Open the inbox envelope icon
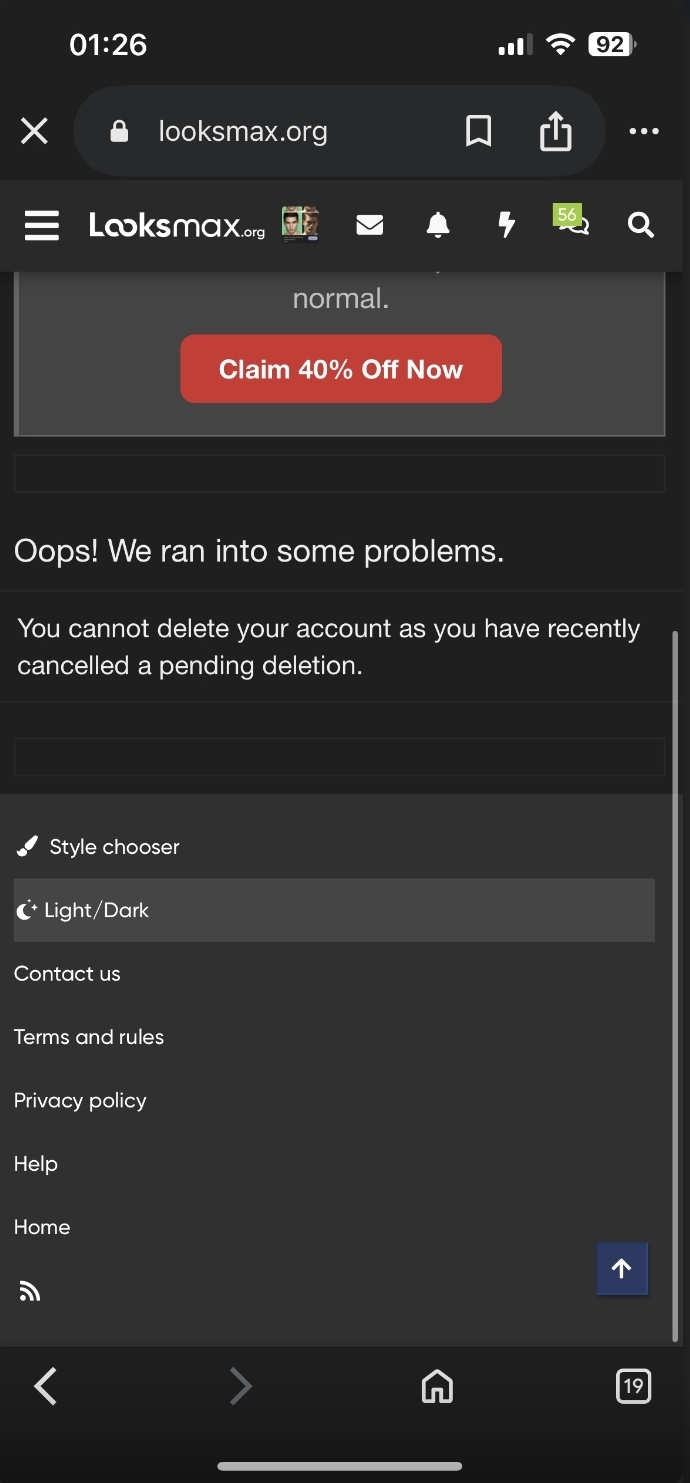The height and width of the screenshot is (1483, 690). point(370,226)
